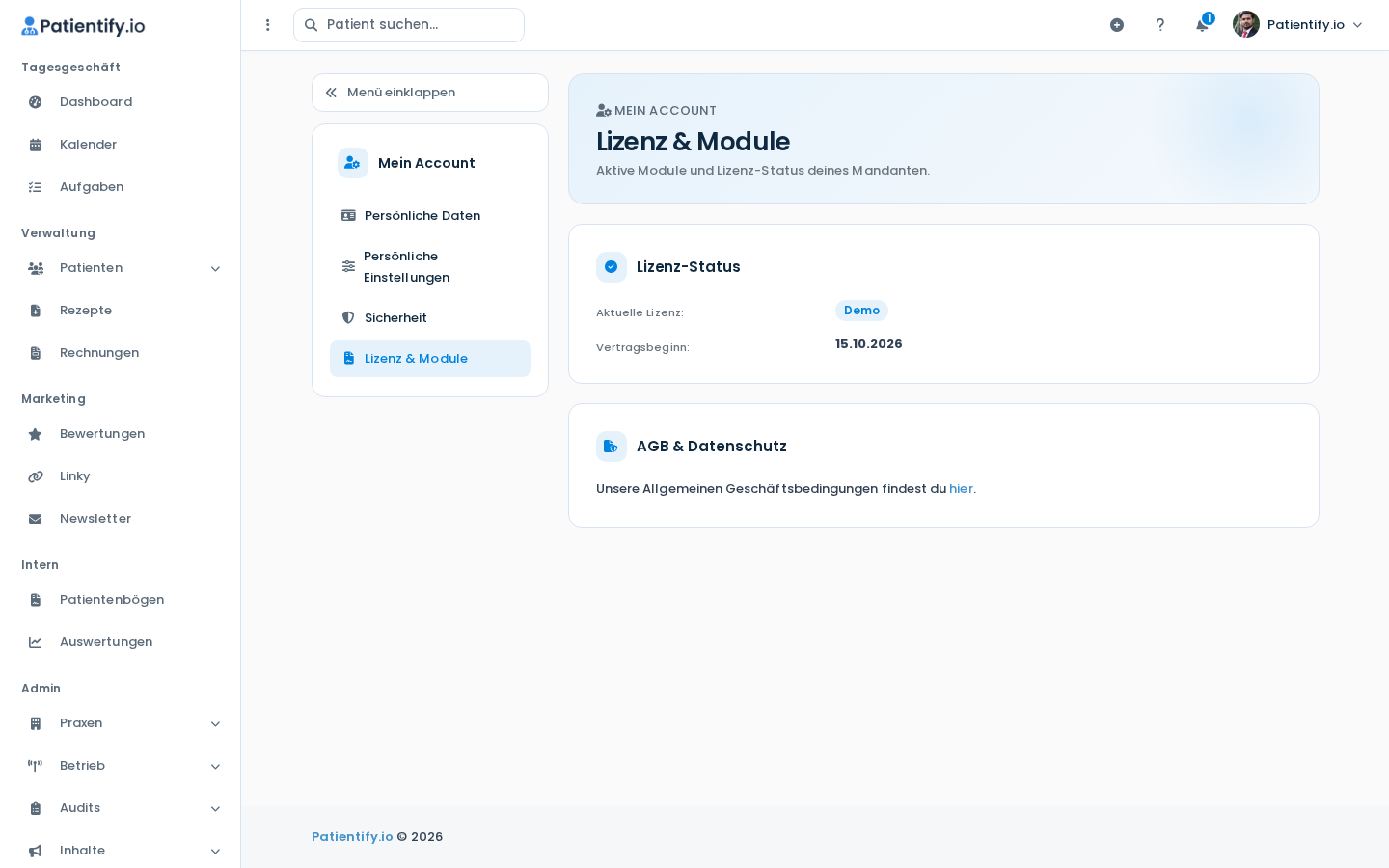Click the Patientify.io footer link
The height and width of the screenshot is (868, 1389).
pos(352,837)
